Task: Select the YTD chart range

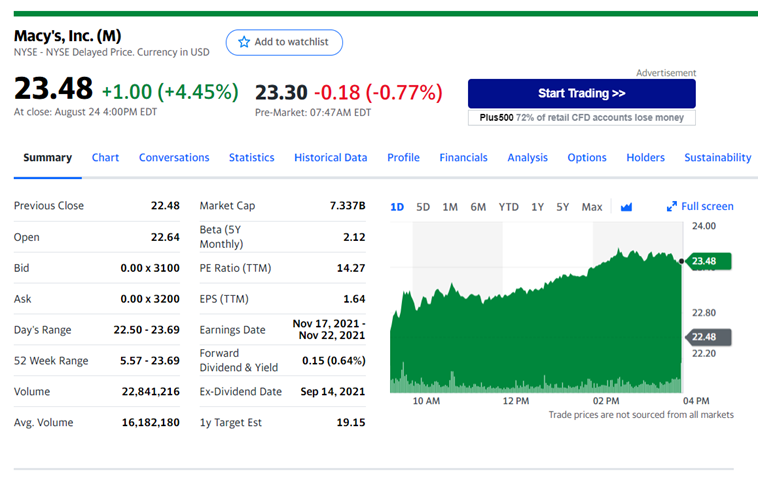Action: 509,207
